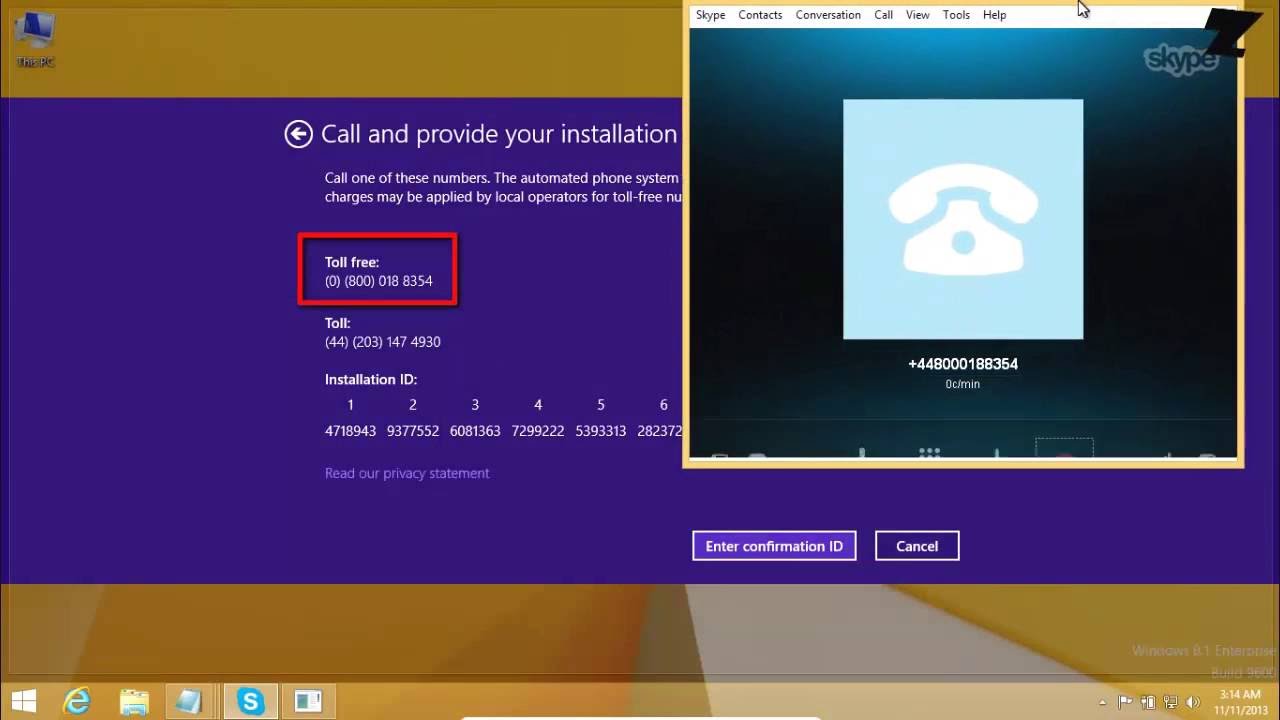Open the Help menu in Skype

[x=994, y=15]
